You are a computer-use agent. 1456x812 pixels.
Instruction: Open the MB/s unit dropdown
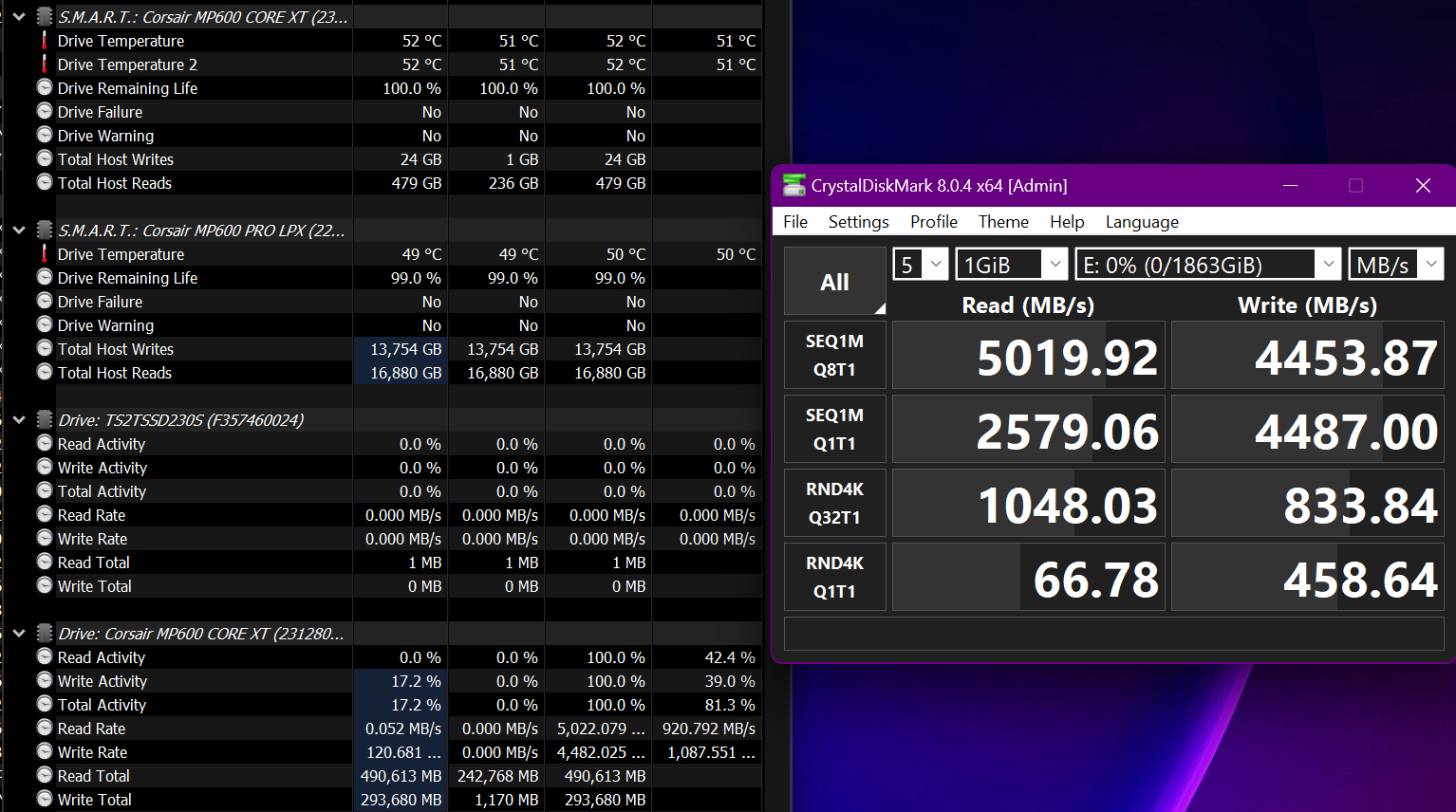point(1396,265)
